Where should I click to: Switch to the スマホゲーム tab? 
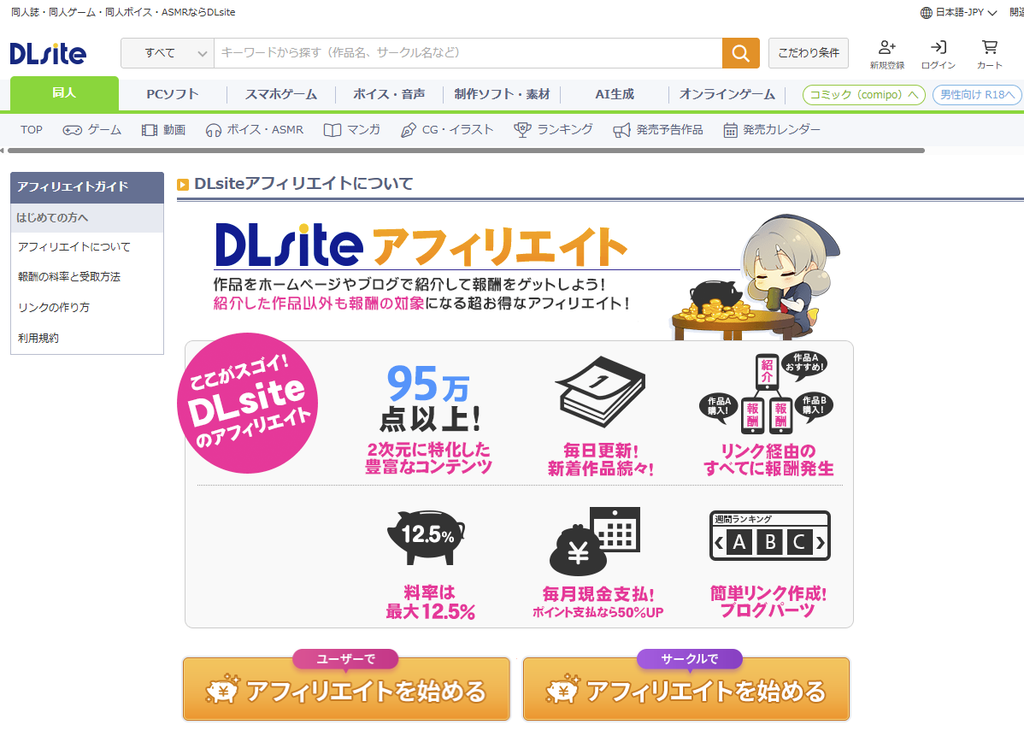281,94
